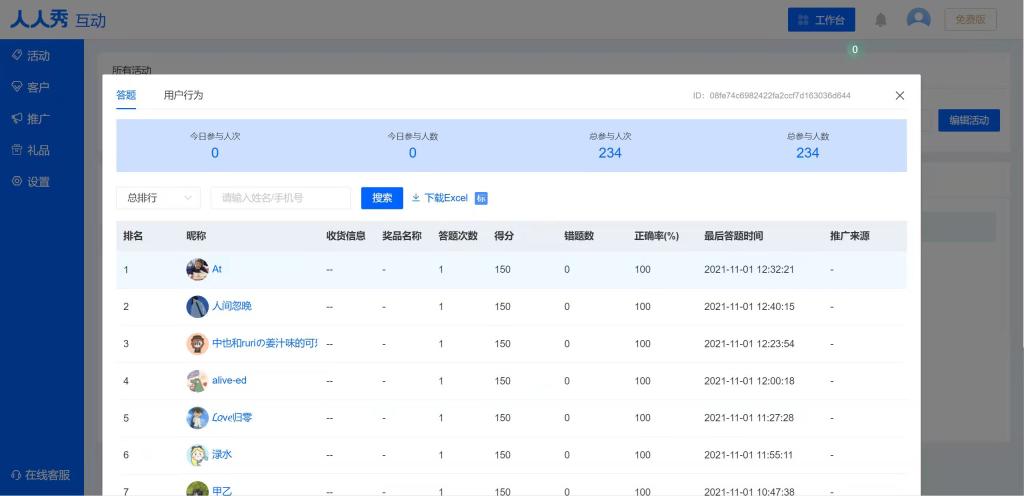The width and height of the screenshot is (1024, 496).
Task: Click the 收货信息 column header
Action: (346, 236)
